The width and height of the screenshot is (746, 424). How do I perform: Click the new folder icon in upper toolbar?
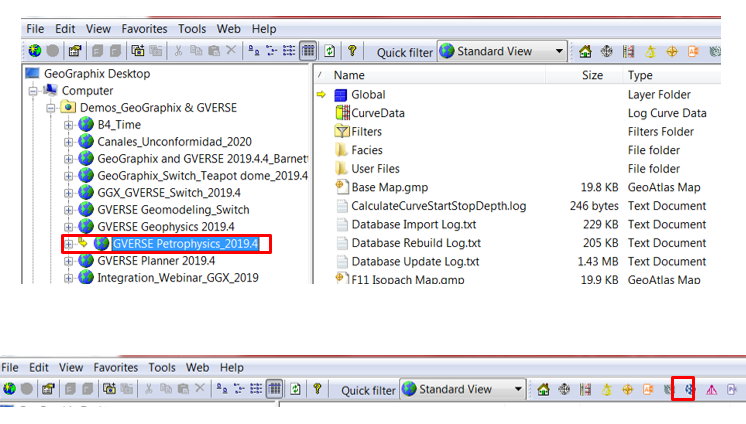click(137, 50)
